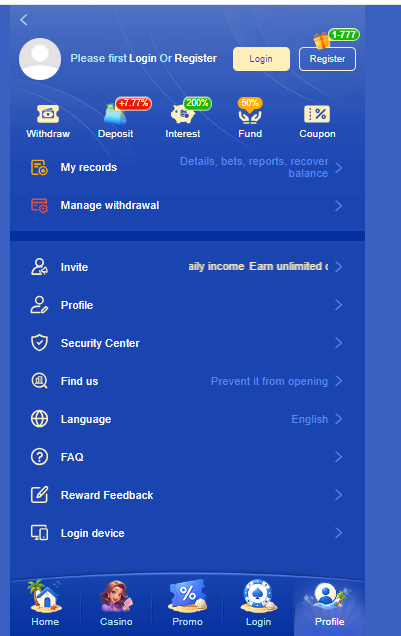Image resolution: width=401 pixels, height=636 pixels.
Task: Switch to the Casino tab
Action: point(116,604)
